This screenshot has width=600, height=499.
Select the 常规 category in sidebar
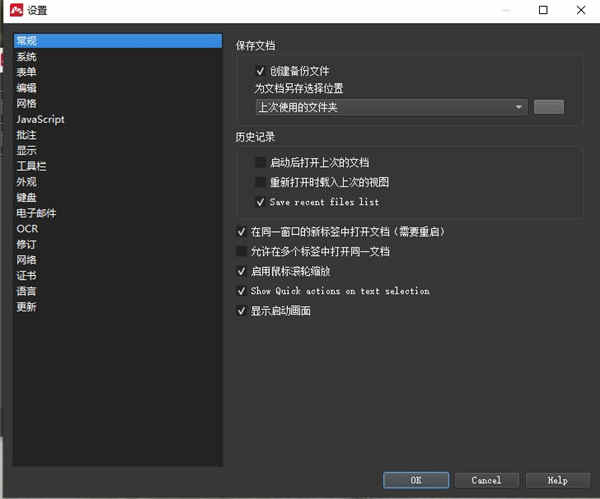(118, 41)
